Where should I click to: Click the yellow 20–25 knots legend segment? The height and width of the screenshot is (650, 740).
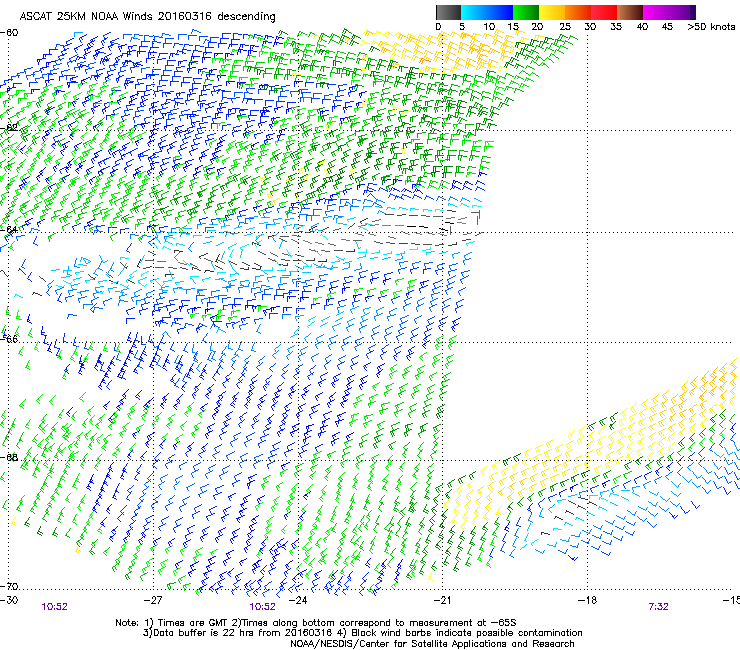[552, 12]
